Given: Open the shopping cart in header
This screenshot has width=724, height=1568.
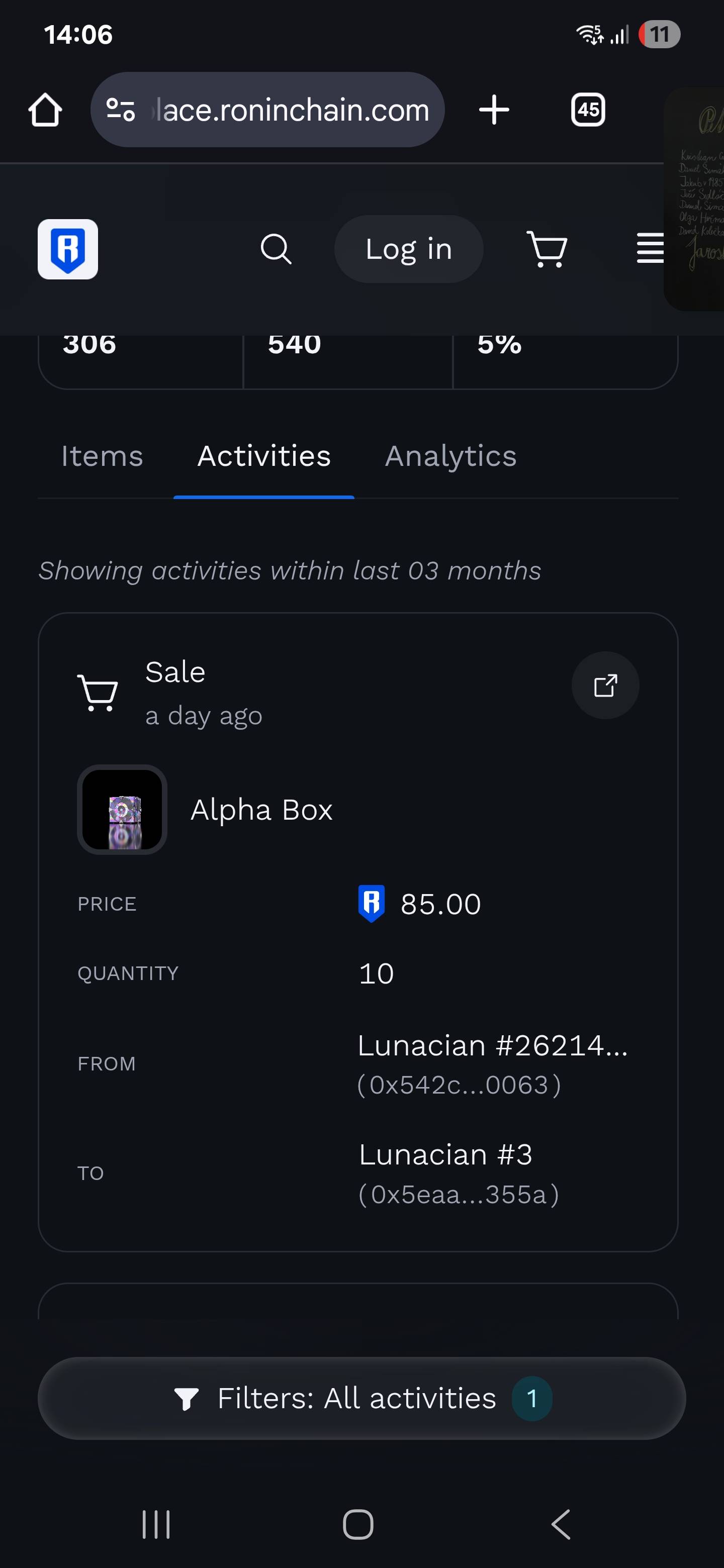Looking at the screenshot, I should pos(547,249).
